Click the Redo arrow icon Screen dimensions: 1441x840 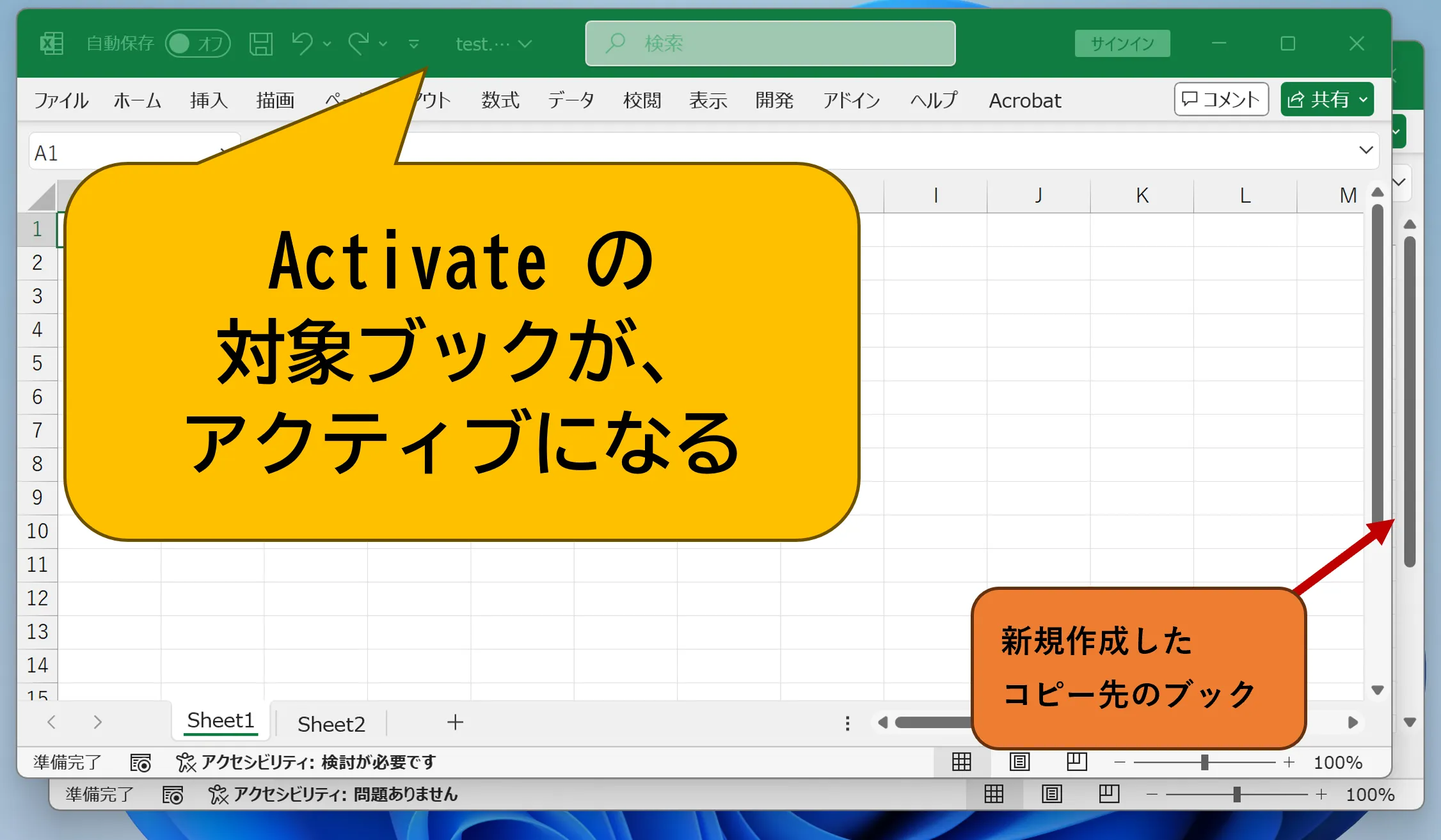358,44
